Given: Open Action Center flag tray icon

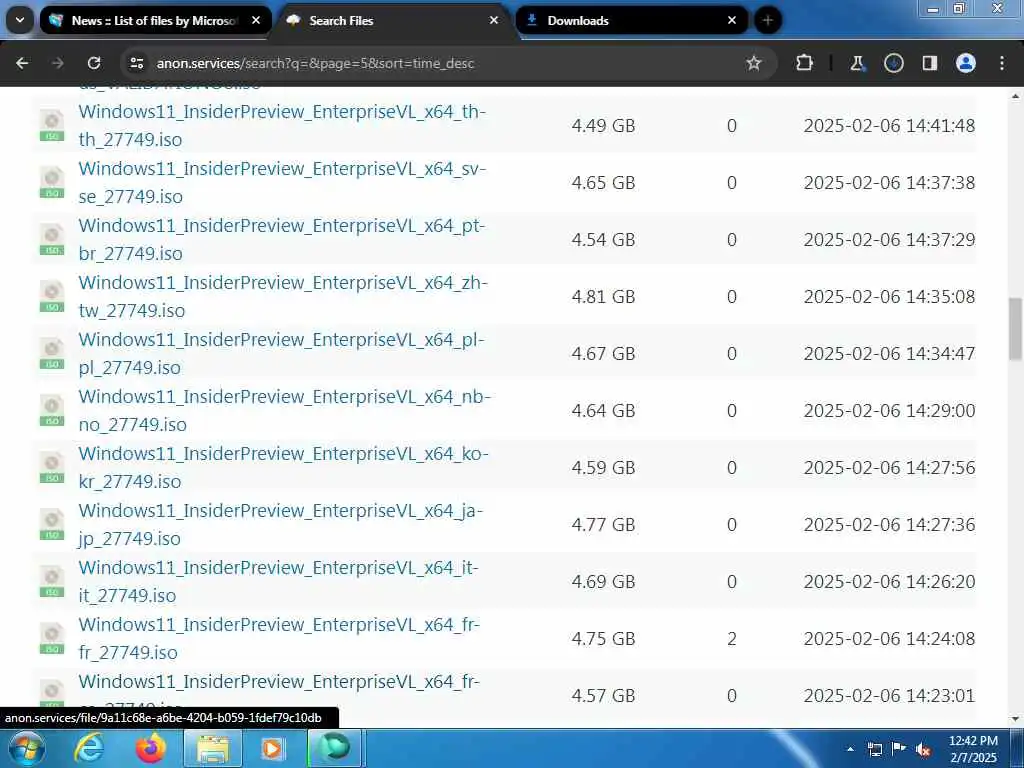Looking at the screenshot, I should click(899, 749).
